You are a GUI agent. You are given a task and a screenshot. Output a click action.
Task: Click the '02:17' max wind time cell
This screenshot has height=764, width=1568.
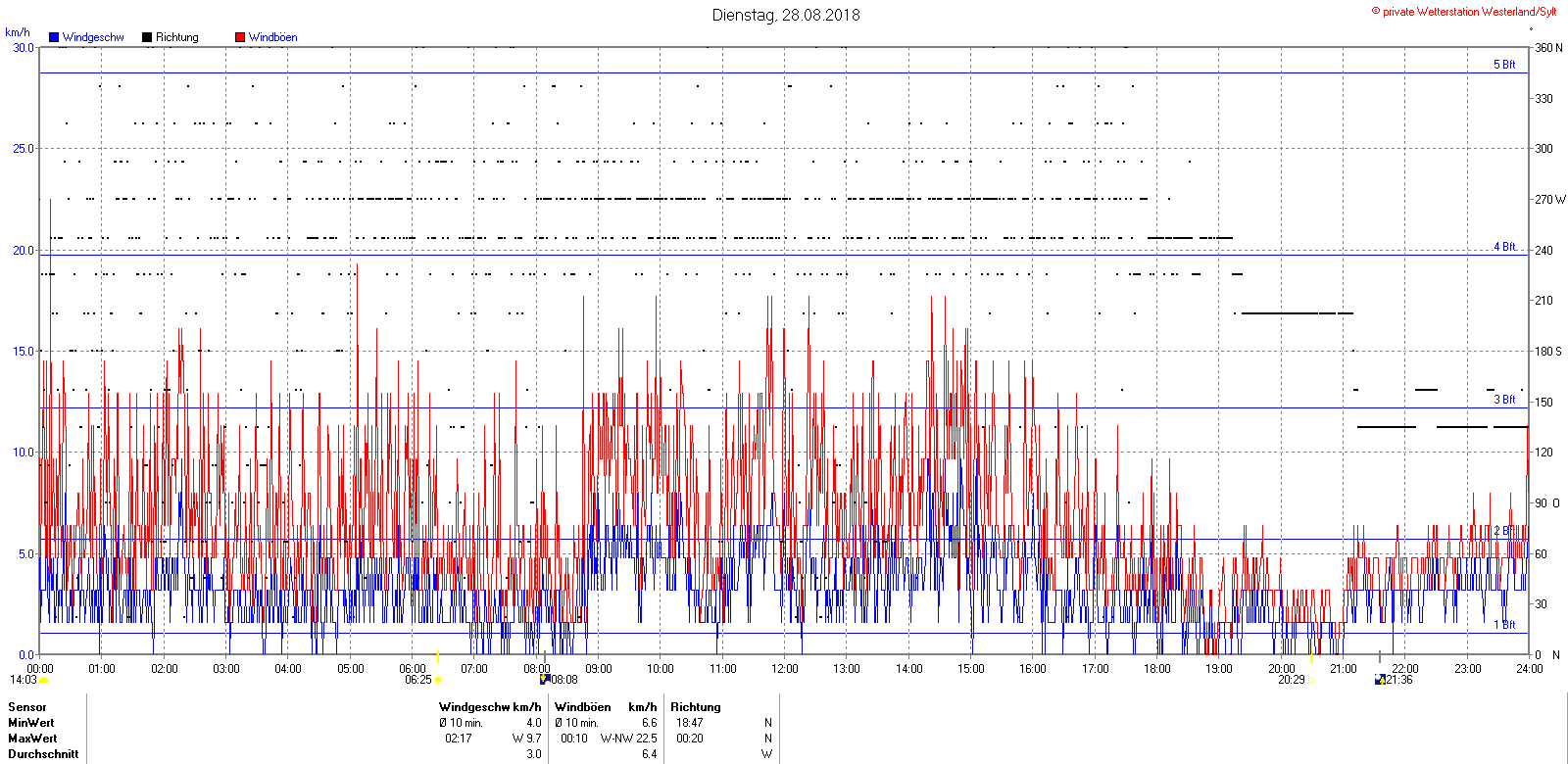[459, 739]
